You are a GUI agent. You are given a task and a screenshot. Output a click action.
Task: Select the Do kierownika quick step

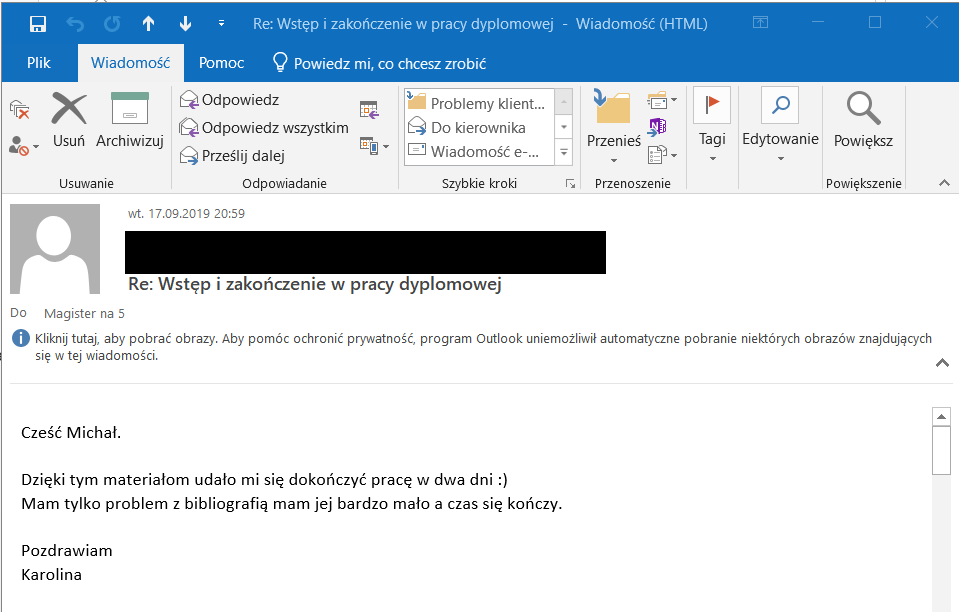478,128
